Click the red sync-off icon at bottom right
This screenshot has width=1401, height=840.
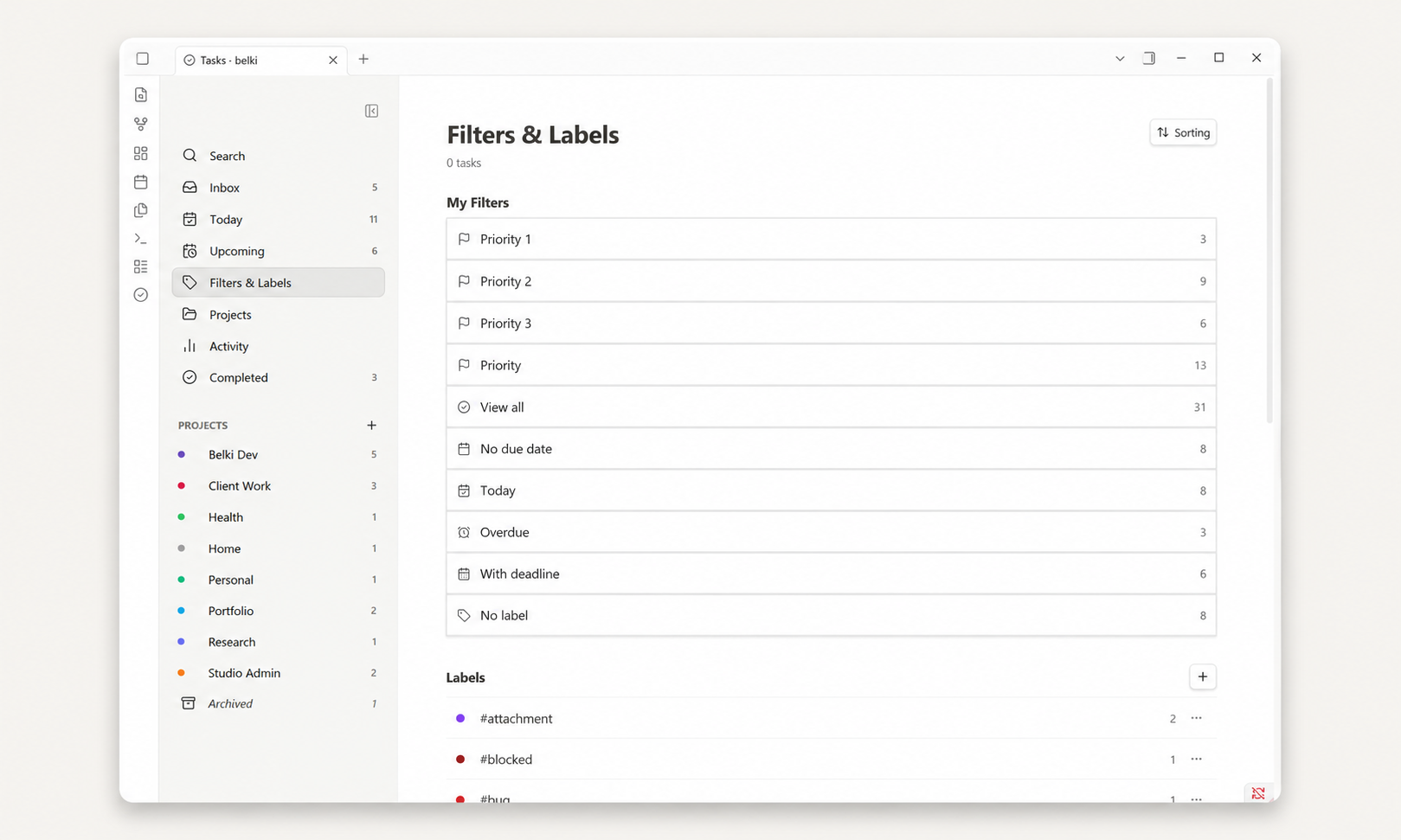[1258, 793]
